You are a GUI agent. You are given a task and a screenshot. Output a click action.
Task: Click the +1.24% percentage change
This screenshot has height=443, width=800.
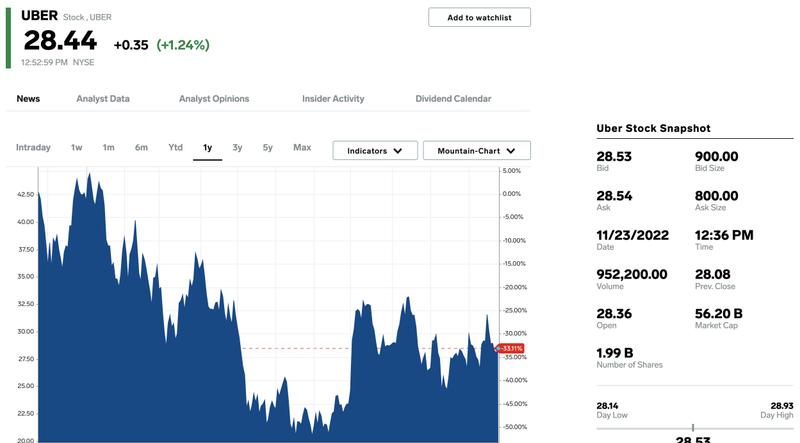pos(183,45)
